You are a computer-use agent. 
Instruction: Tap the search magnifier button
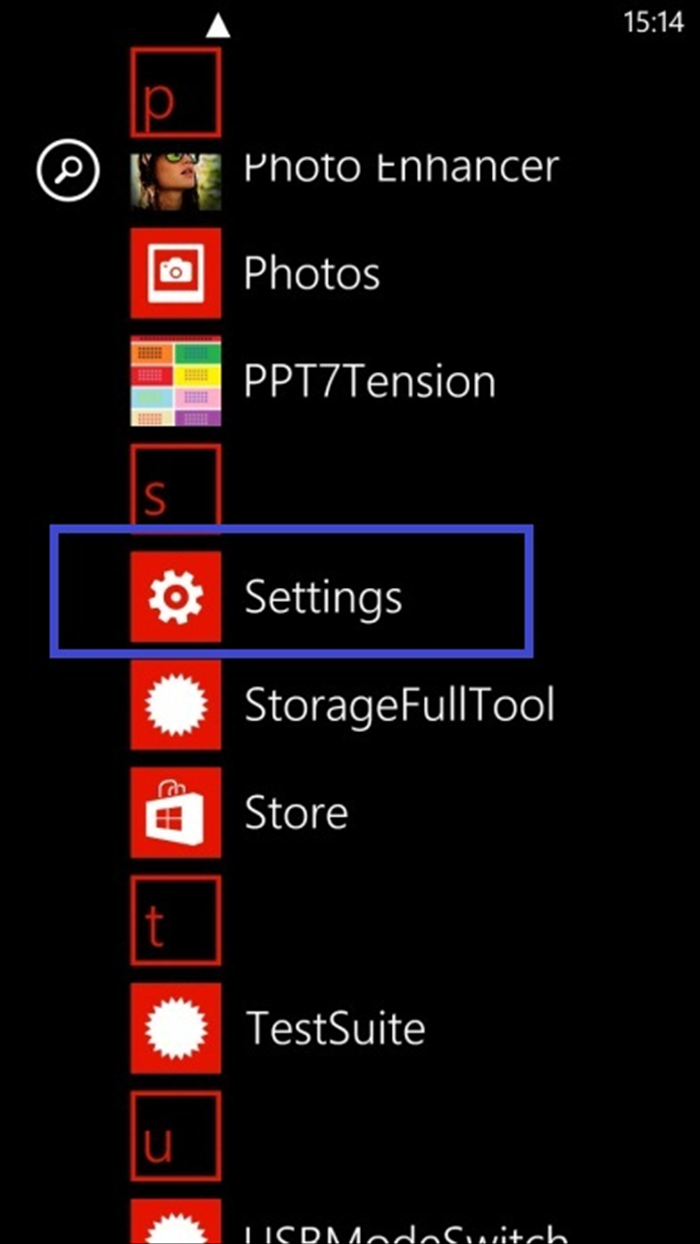pyautogui.click(x=68, y=170)
